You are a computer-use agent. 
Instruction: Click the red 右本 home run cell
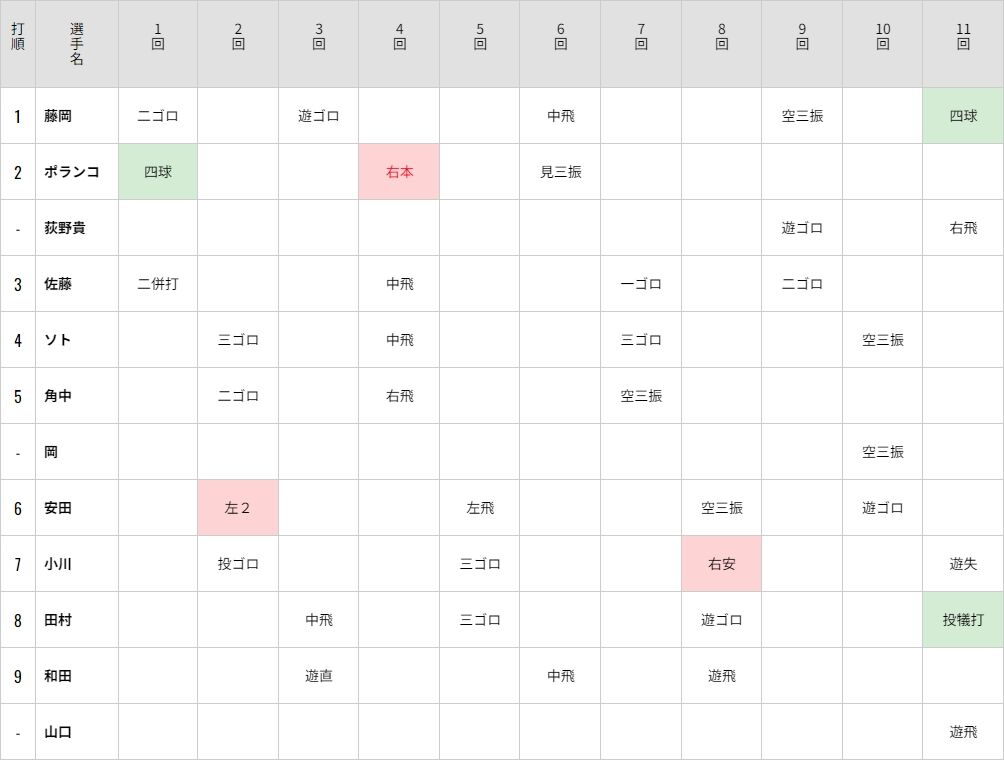(x=399, y=172)
